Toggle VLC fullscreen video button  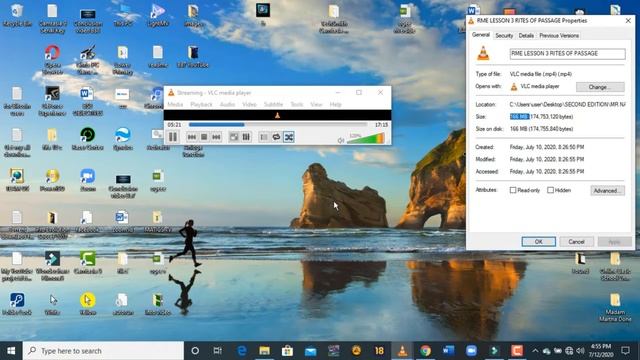(x=233, y=137)
